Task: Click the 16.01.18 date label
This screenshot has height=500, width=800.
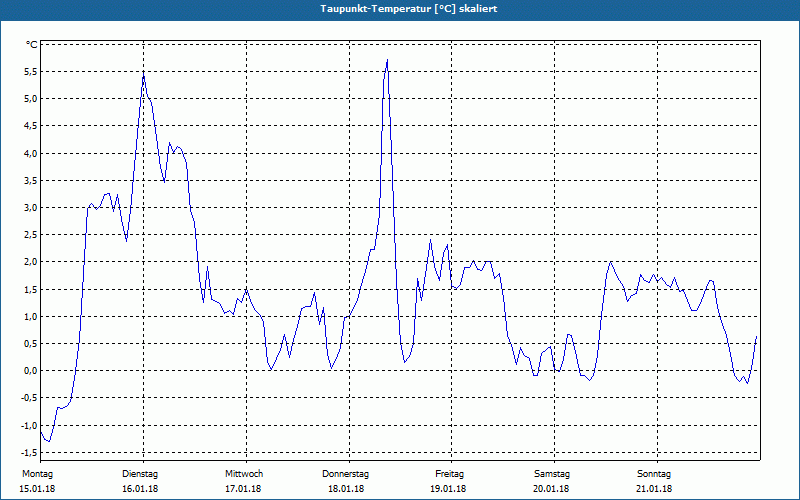Action: [140, 489]
